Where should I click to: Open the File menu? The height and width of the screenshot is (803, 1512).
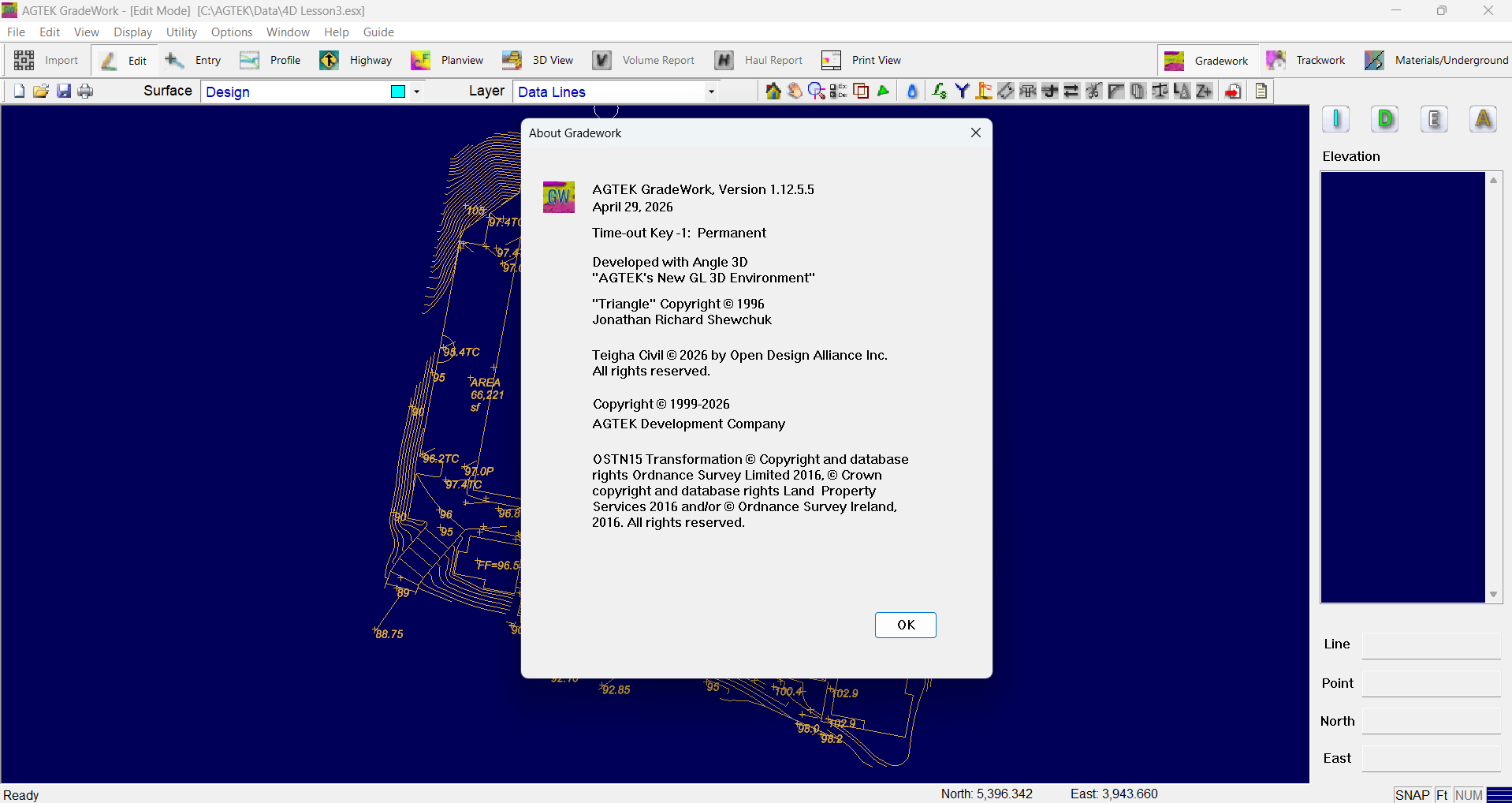point(16,32)
